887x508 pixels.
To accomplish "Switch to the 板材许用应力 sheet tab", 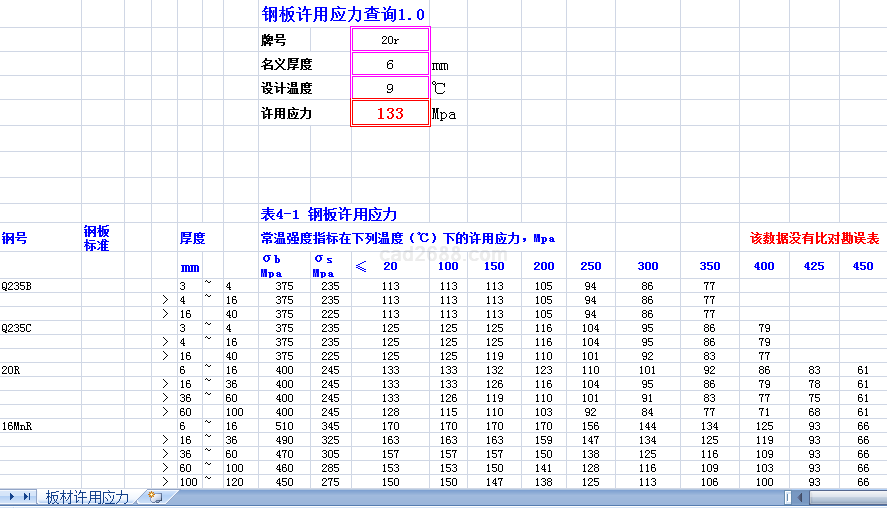I will coord(87,497).
